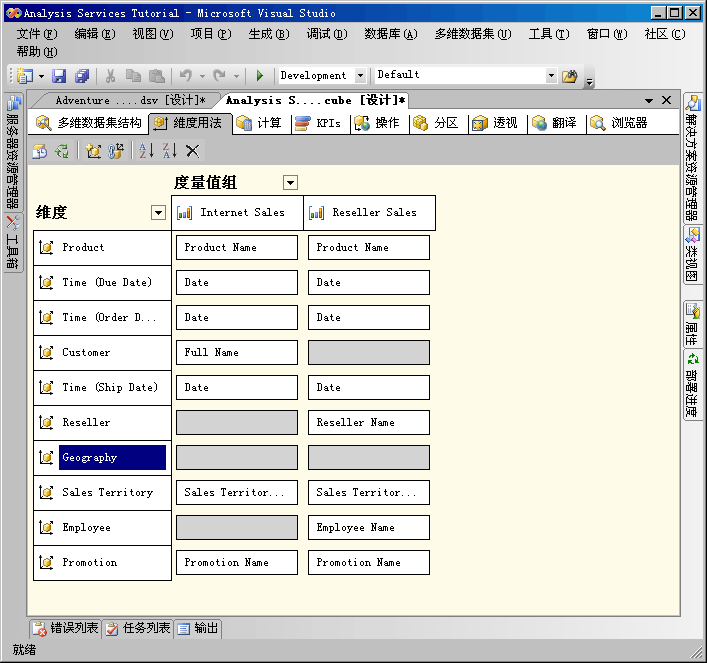Click the Promotion dimension icon
707x663 pixels.
46,562
